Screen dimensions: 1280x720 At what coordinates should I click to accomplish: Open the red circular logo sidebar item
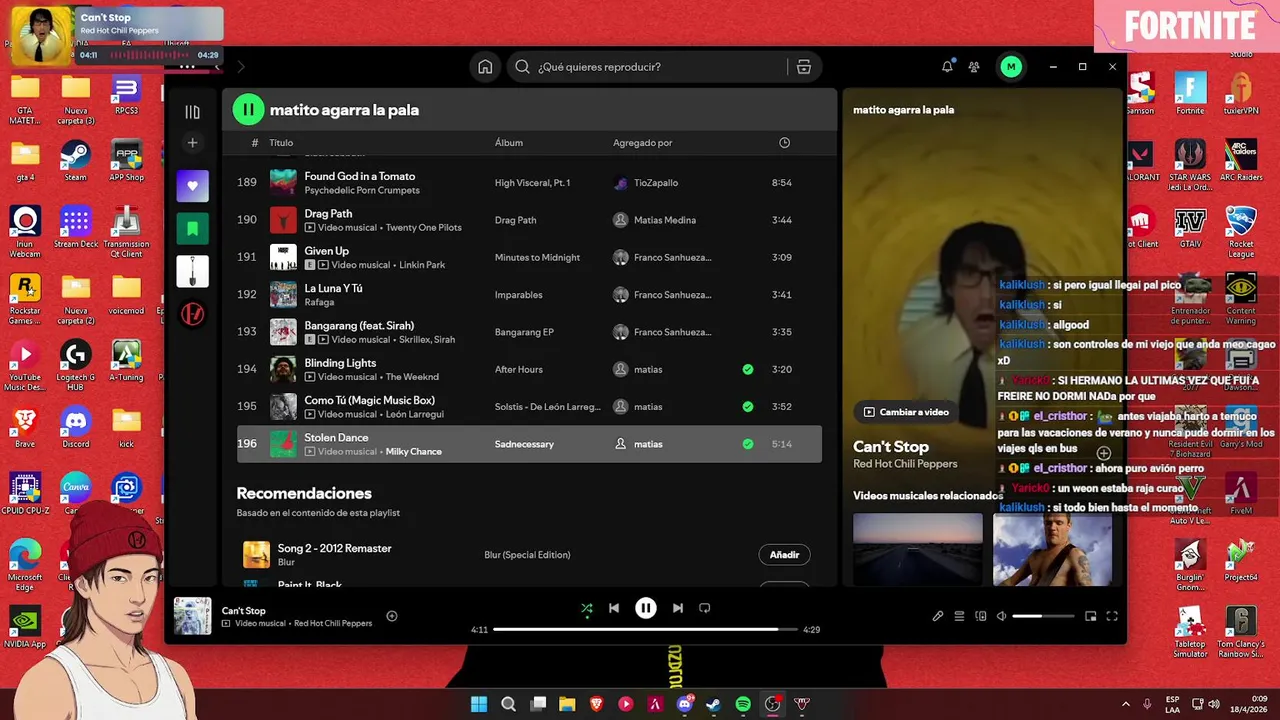coord(193,313)
